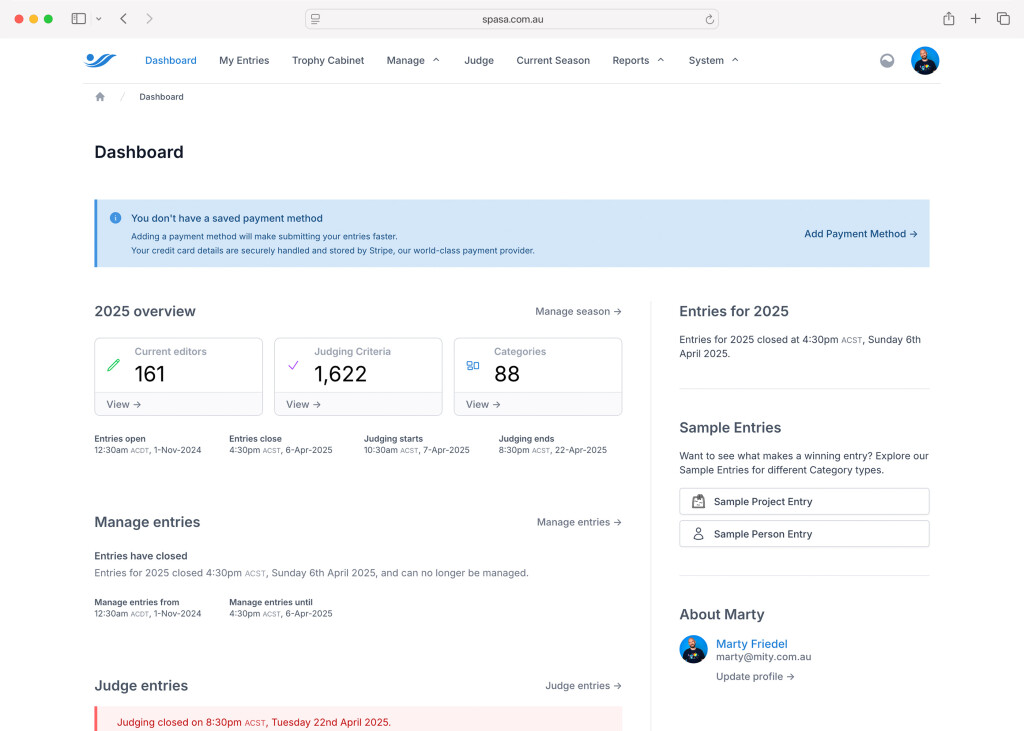Open the Safari share menu
1024x731 pixels.
(x=949, y=19)
